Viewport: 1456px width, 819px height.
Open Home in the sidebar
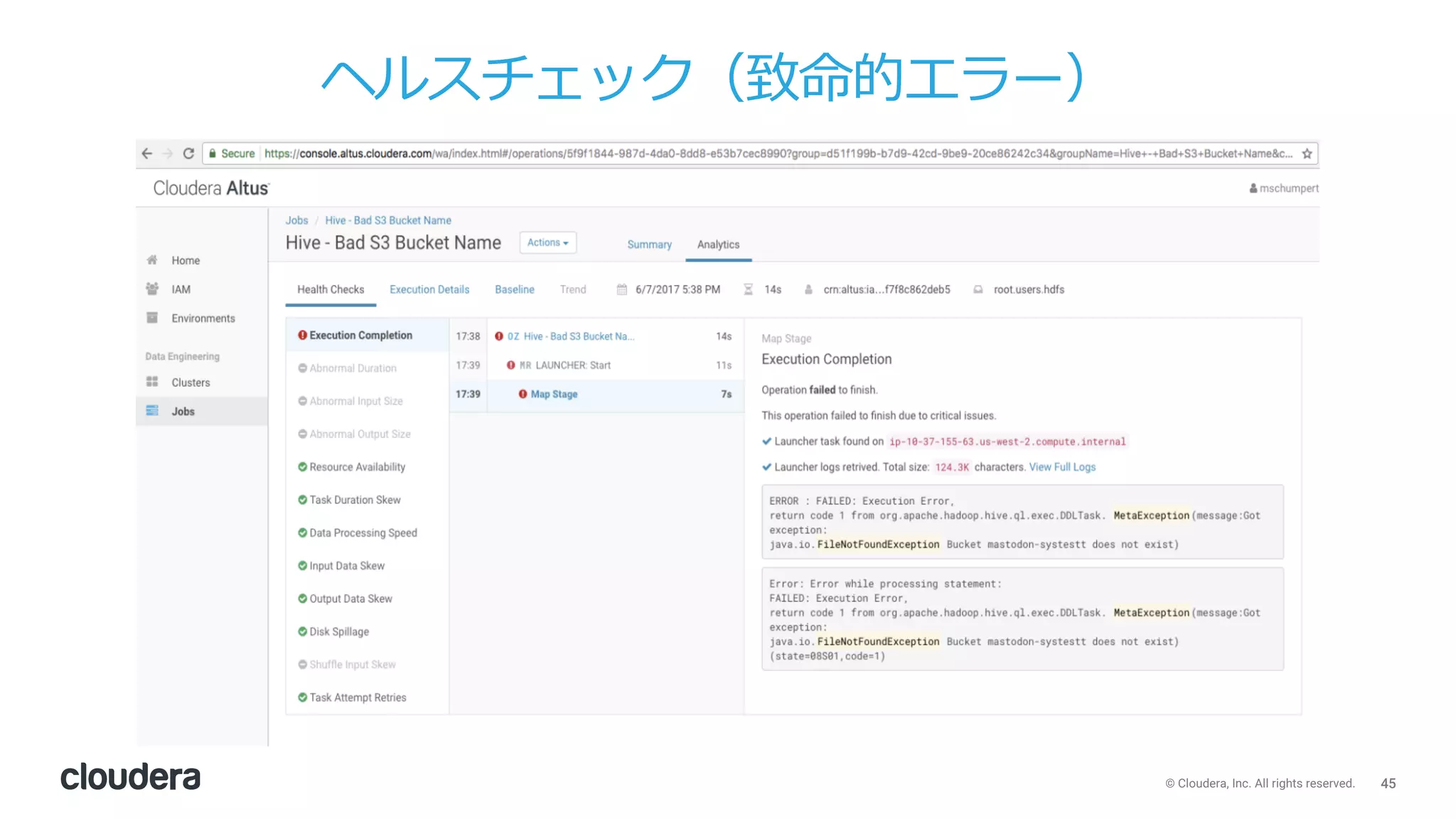click(186, 261)
